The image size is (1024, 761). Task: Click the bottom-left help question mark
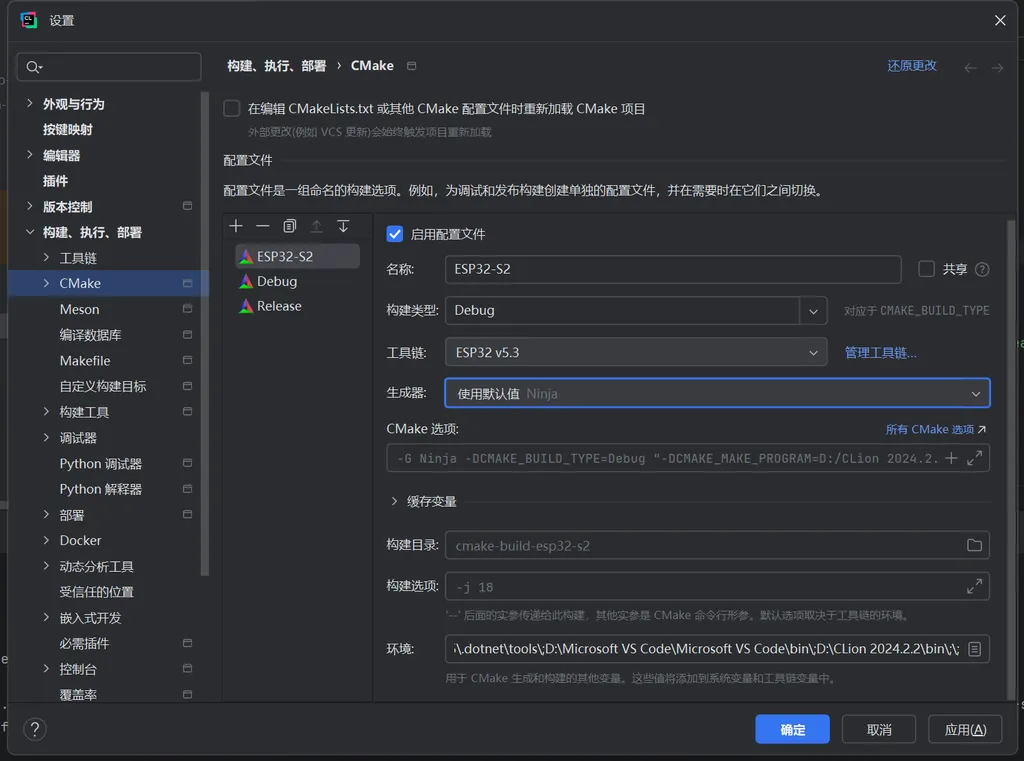(35, 729)
